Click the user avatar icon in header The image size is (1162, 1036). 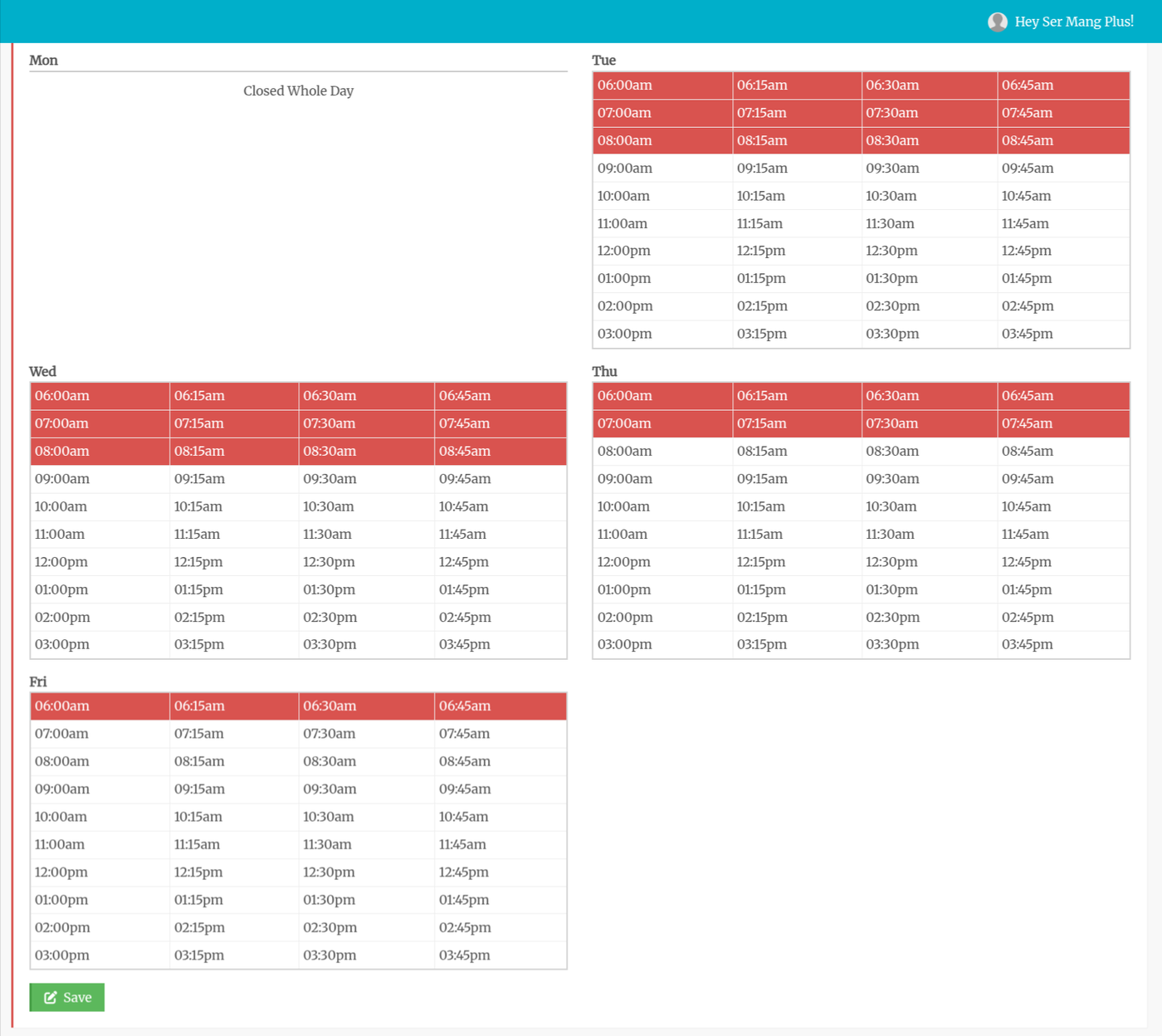click(x=998, y=22)
